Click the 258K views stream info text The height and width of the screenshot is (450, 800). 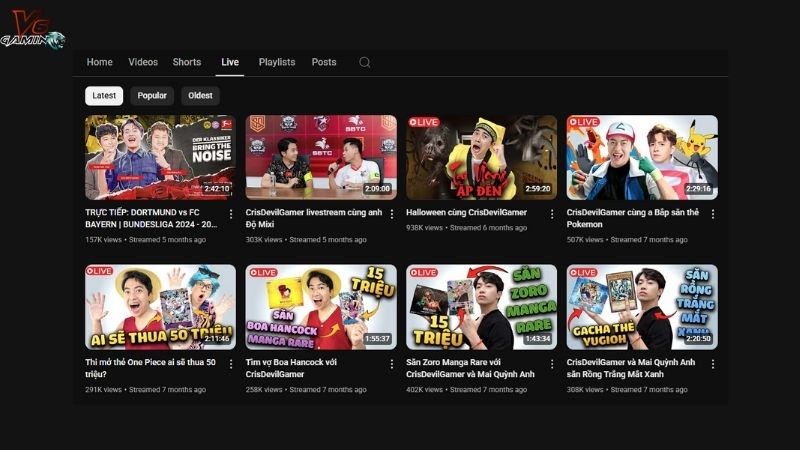point(306,389)
